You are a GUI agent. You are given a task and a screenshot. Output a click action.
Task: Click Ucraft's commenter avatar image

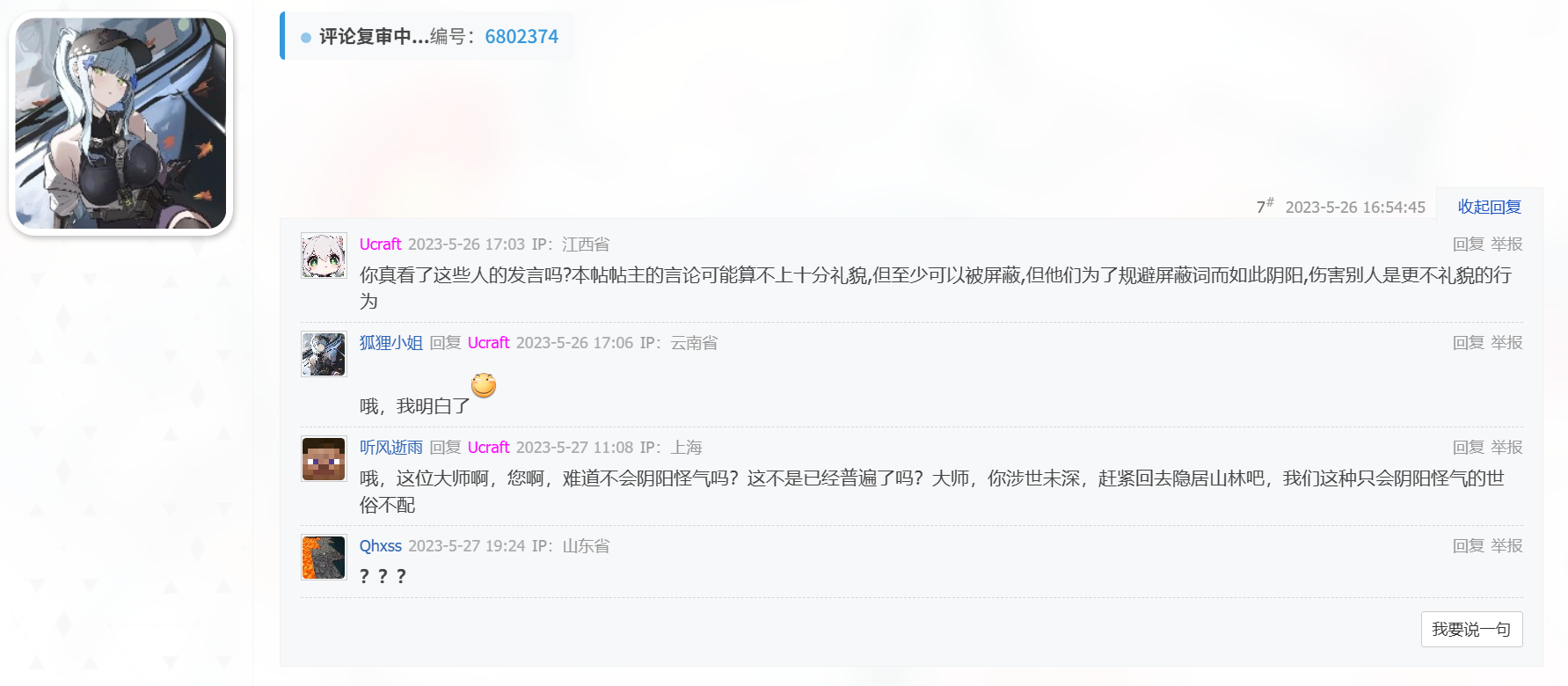324,256
